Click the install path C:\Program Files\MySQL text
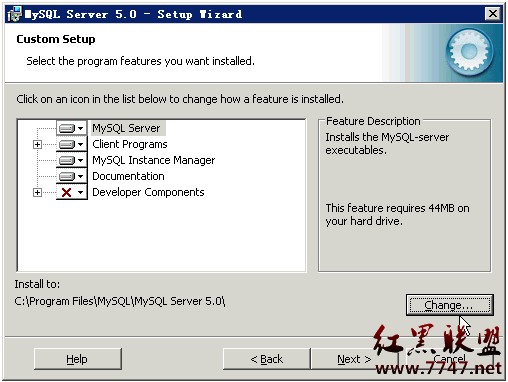Viewport: 508px width, 382px height. coord(120,301)
